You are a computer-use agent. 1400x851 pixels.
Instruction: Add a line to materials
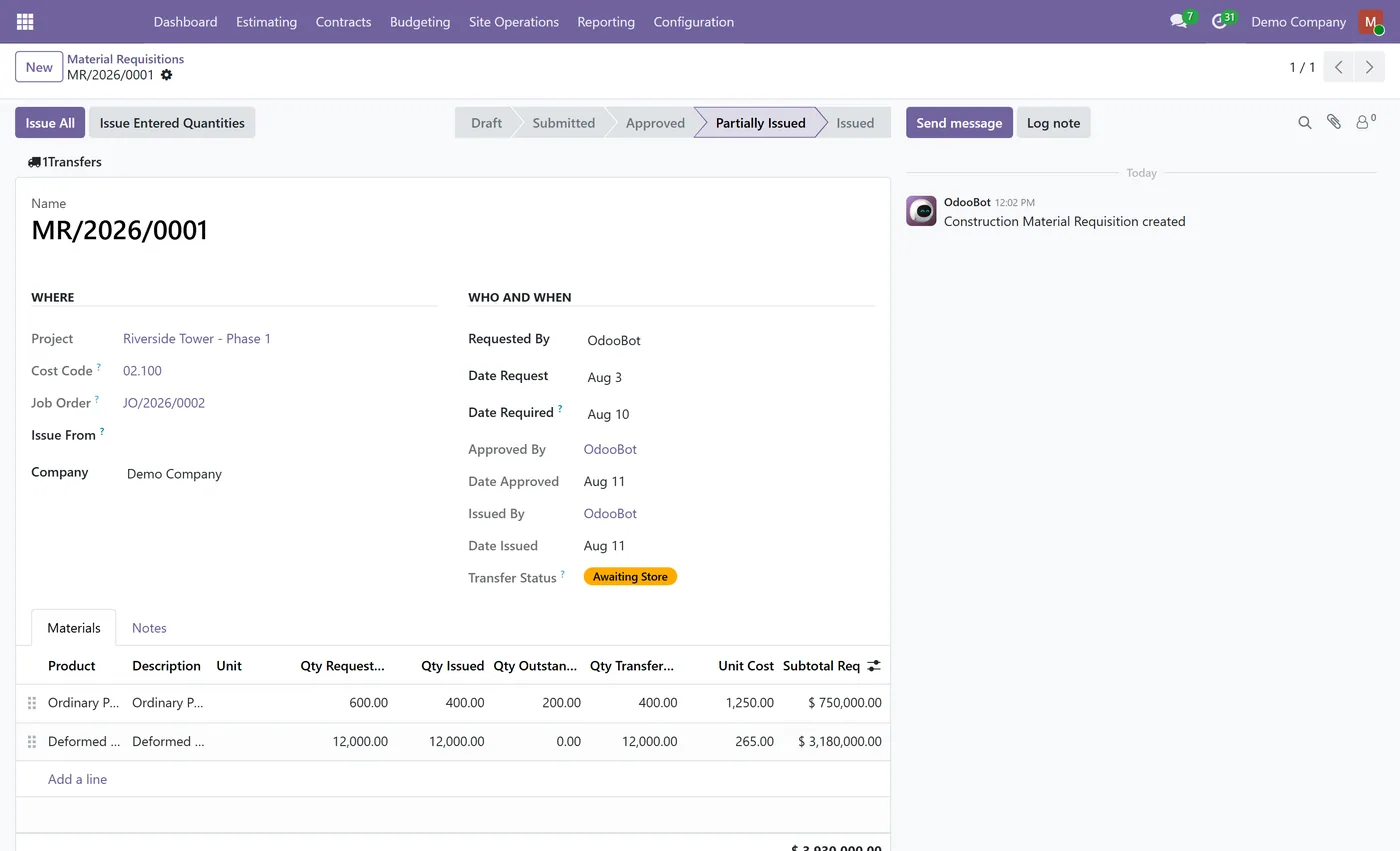77,779
